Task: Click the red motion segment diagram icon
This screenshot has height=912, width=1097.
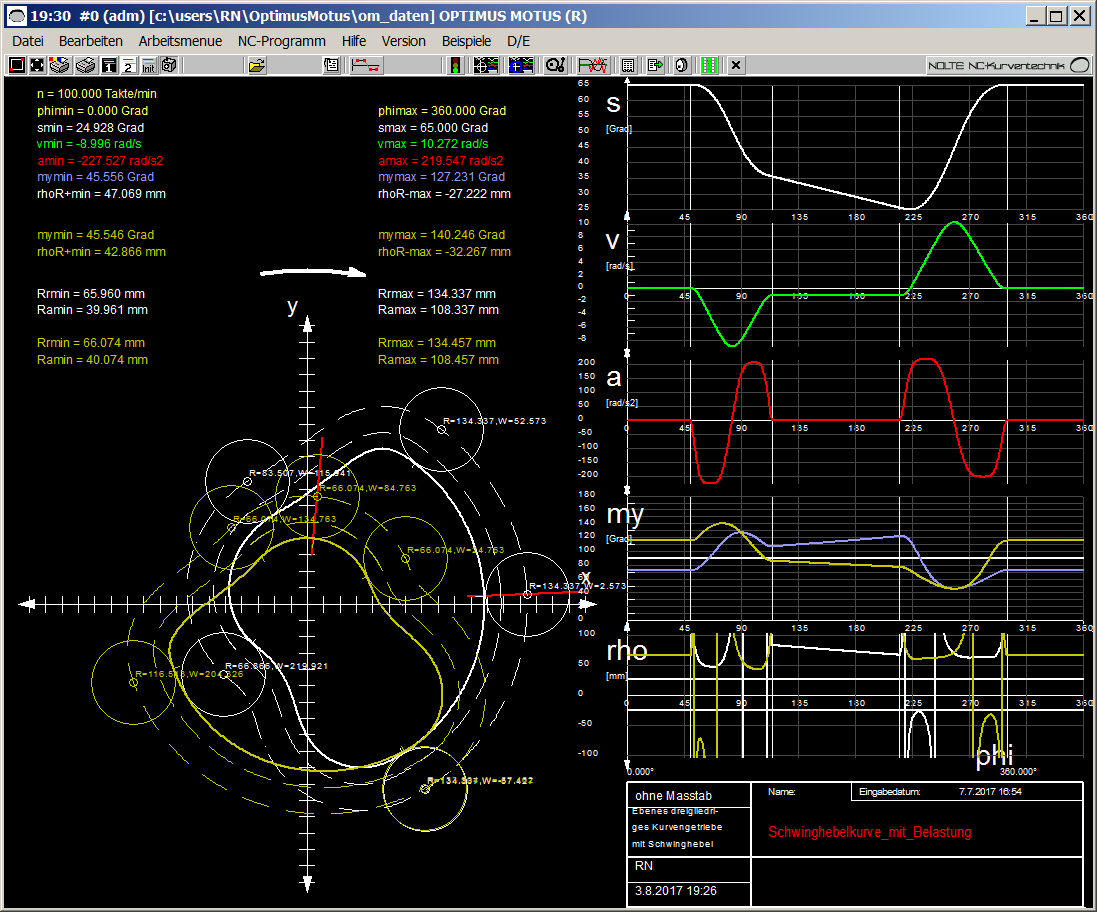Action: pos(365,65)
